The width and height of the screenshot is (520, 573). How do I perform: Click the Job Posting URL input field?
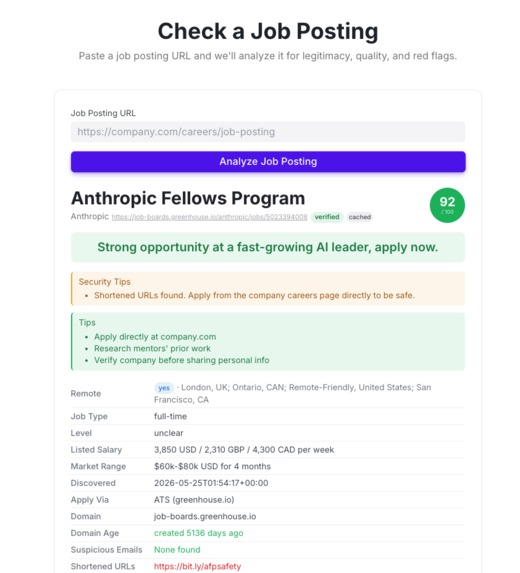coord(268,132)
